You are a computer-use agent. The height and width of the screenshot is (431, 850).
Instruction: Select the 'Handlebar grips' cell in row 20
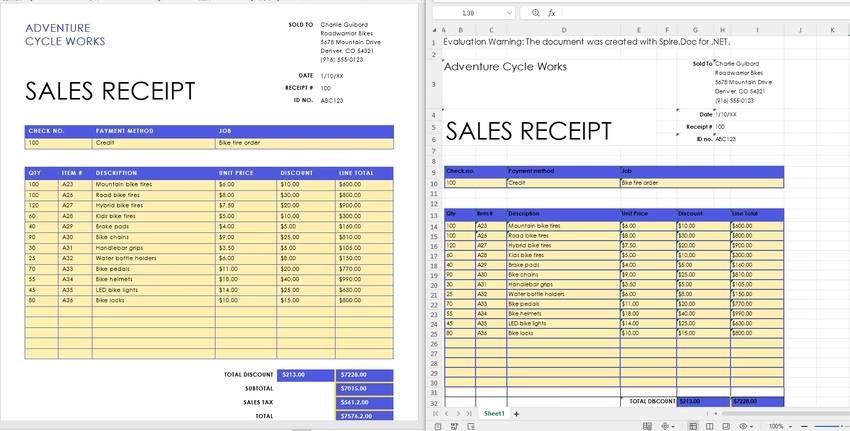click(x=563, y=285)
